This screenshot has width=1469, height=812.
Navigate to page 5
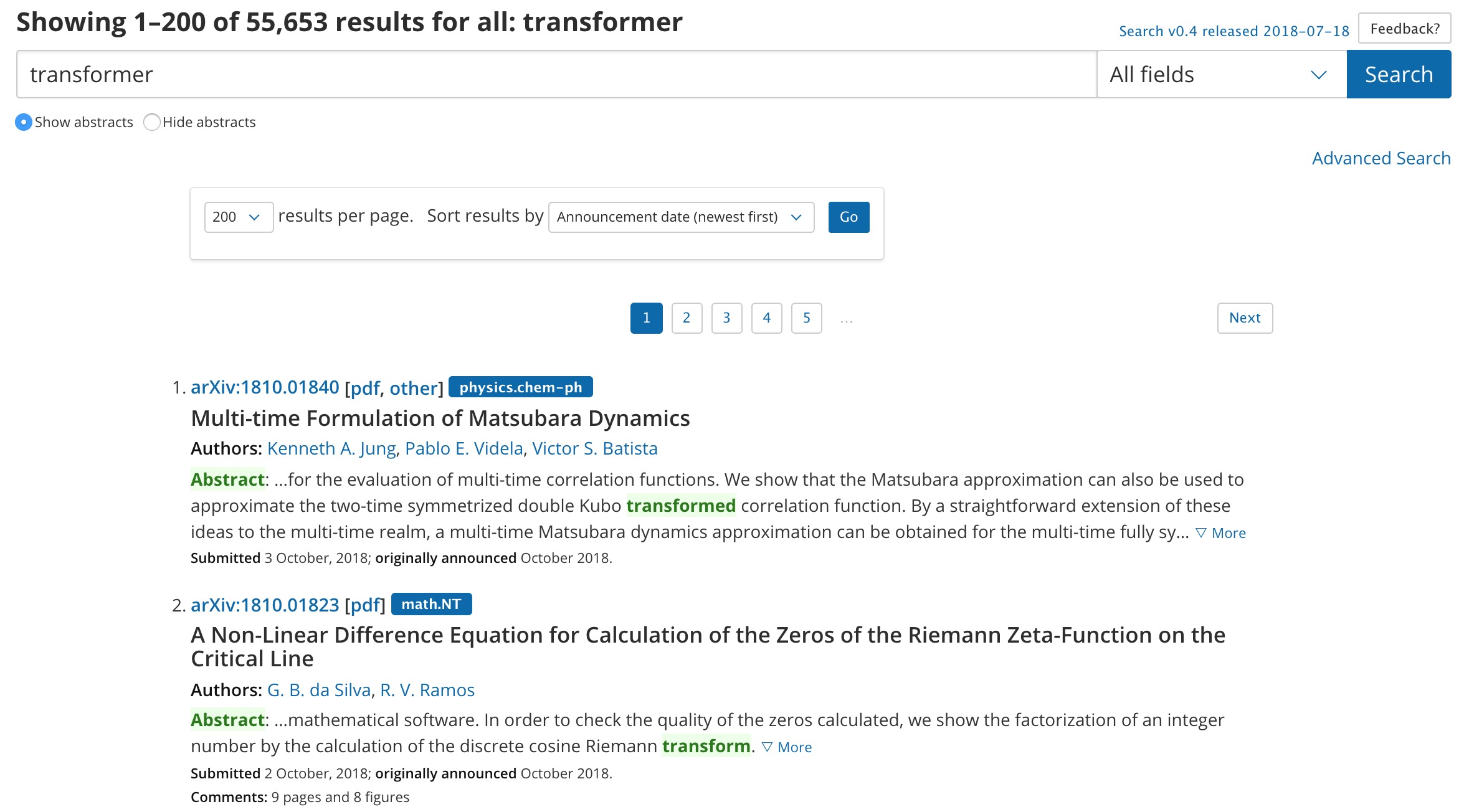[807, 317]
